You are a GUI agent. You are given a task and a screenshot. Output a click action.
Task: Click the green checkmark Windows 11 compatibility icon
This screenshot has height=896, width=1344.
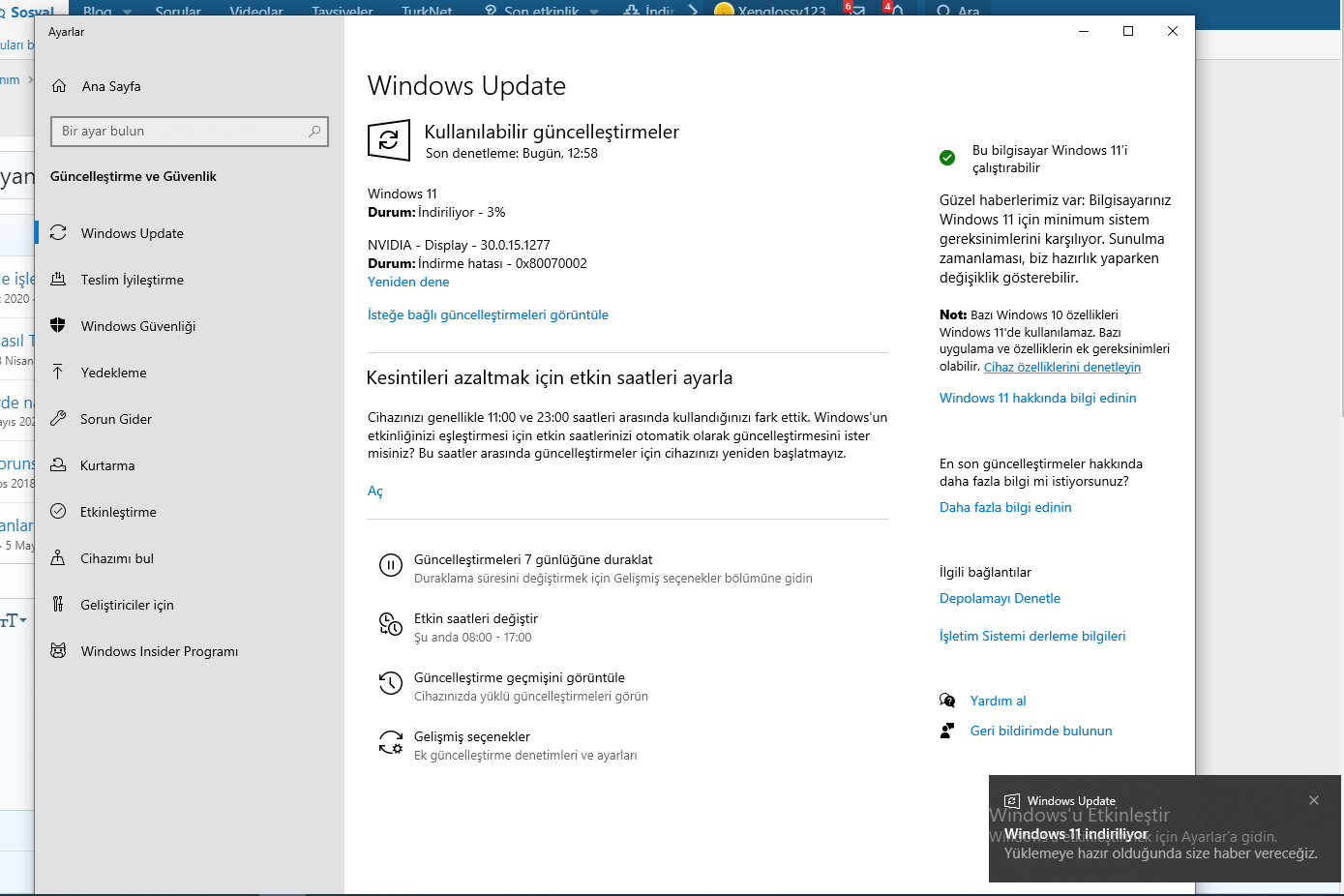tap(947, 158)
